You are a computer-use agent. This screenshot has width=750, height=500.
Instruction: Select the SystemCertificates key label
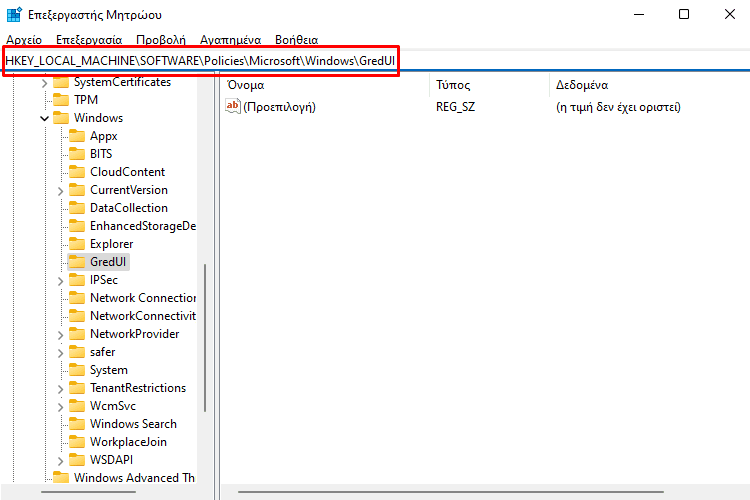coord(122,82)
